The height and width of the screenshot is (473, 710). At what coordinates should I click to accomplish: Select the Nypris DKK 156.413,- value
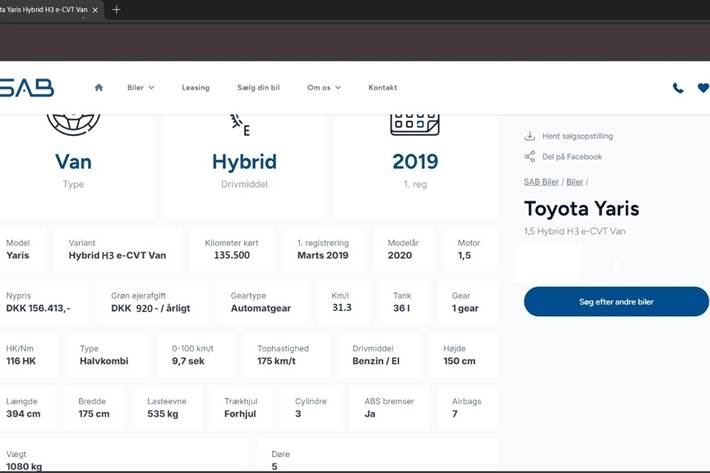38,308
